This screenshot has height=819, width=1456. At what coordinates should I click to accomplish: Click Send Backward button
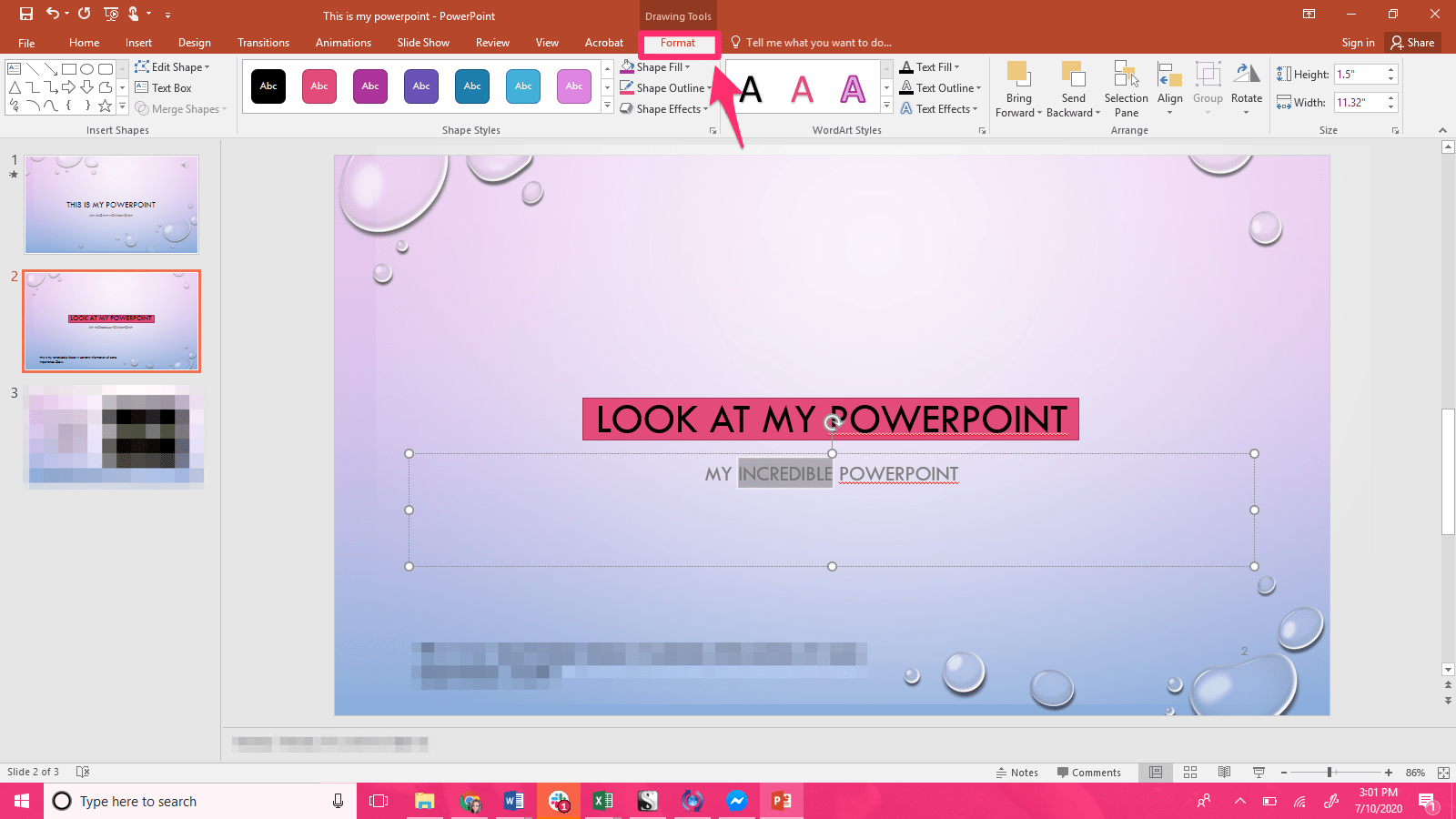click(1074, 89)
